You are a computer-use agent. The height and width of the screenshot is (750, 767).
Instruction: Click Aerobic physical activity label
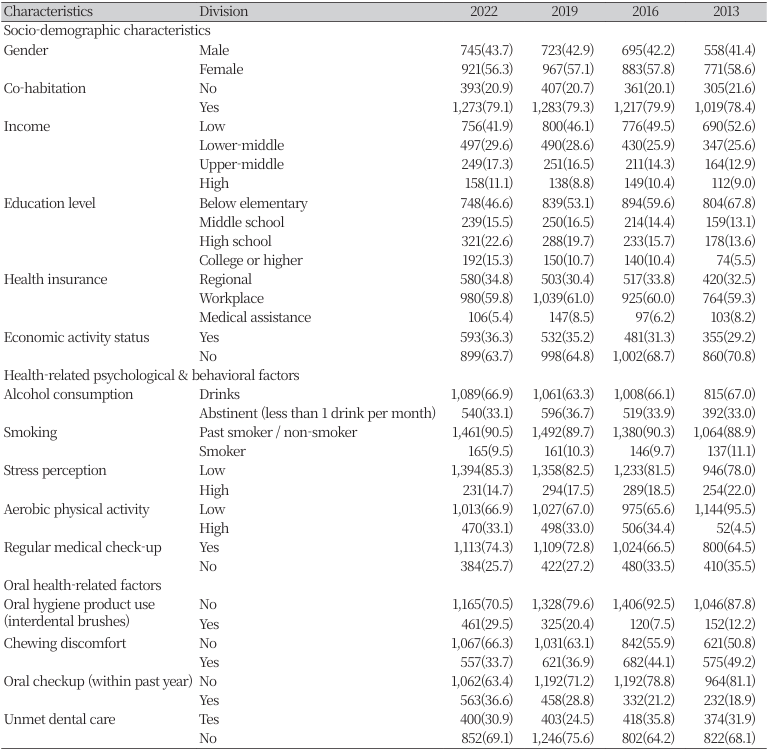(x=76, y=509)
